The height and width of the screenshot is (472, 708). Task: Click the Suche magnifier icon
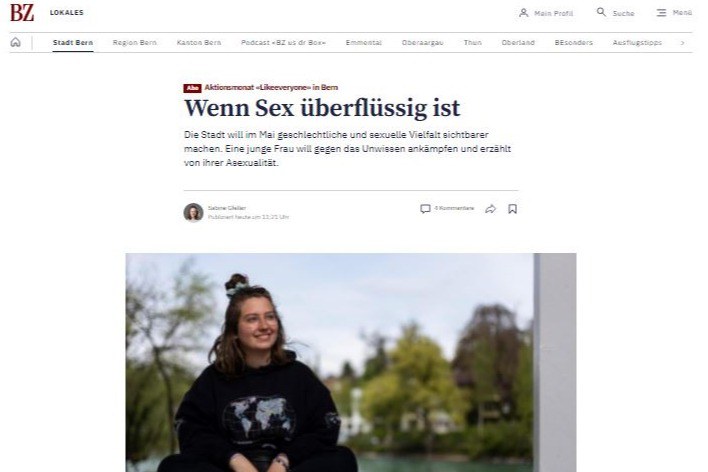point(601,12)
